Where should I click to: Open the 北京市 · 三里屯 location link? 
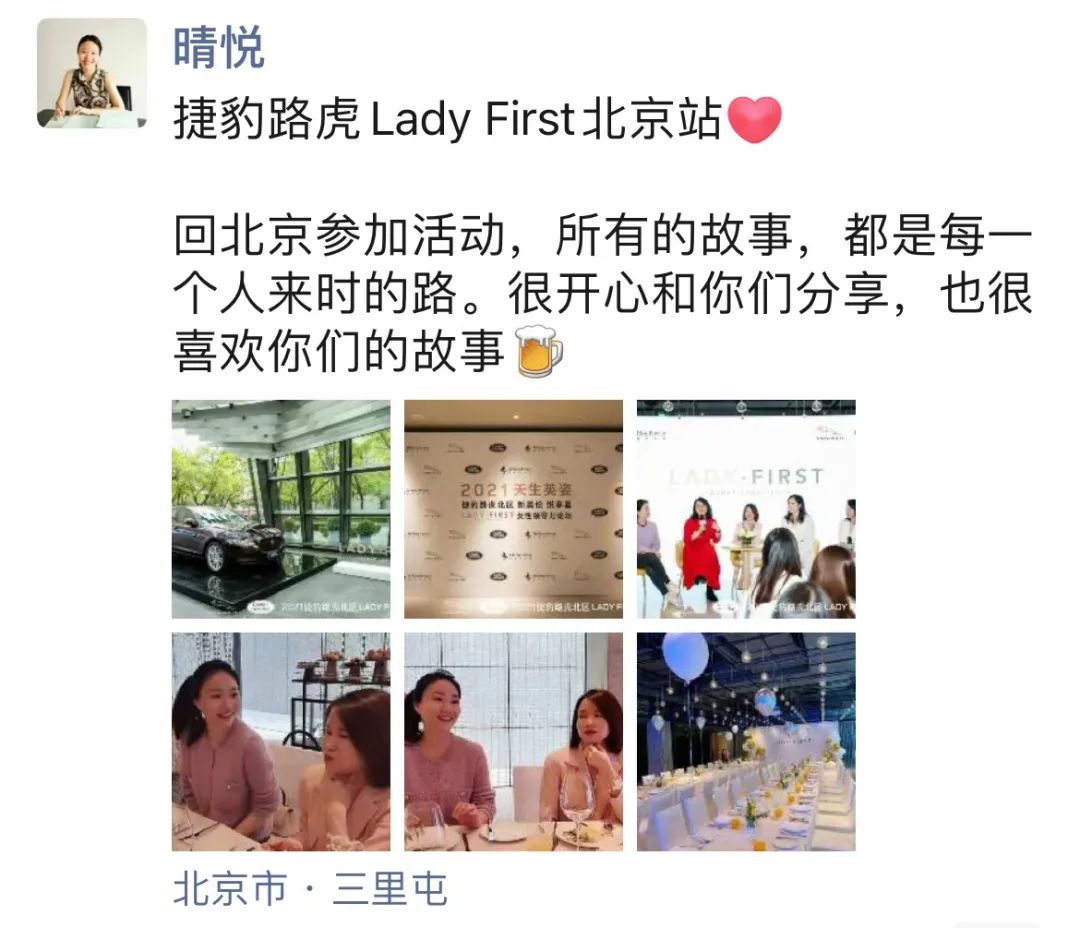pyautogui.click(x=310, y=888)
